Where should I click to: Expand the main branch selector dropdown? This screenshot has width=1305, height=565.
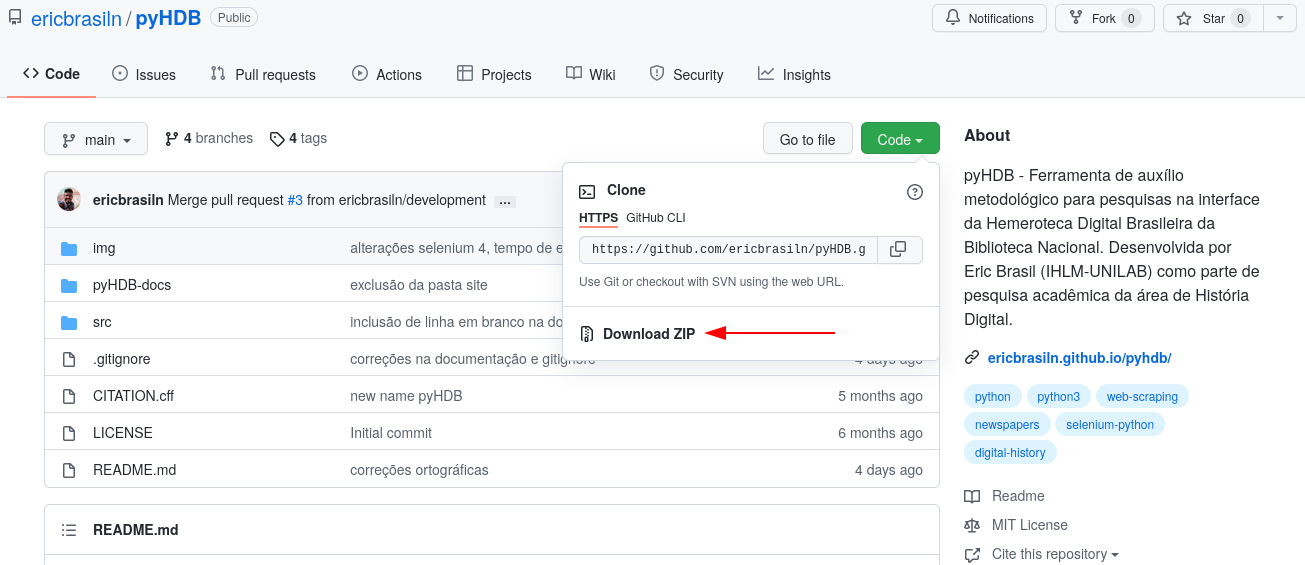point(96,139)
